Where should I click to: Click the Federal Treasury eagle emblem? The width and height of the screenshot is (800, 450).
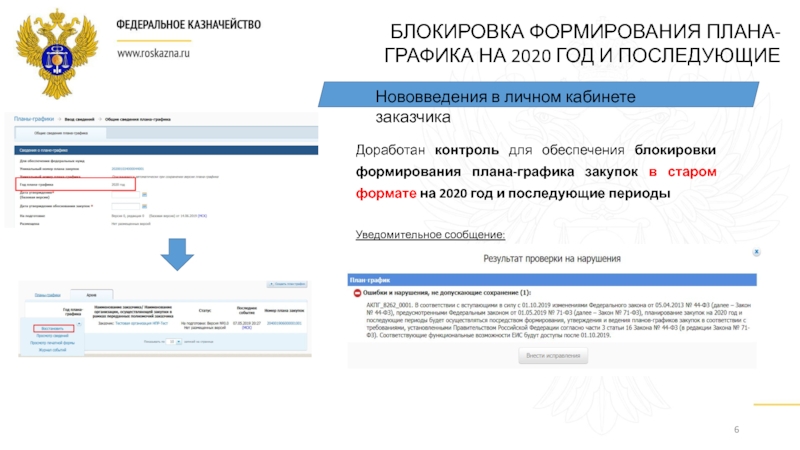point(57,53)
